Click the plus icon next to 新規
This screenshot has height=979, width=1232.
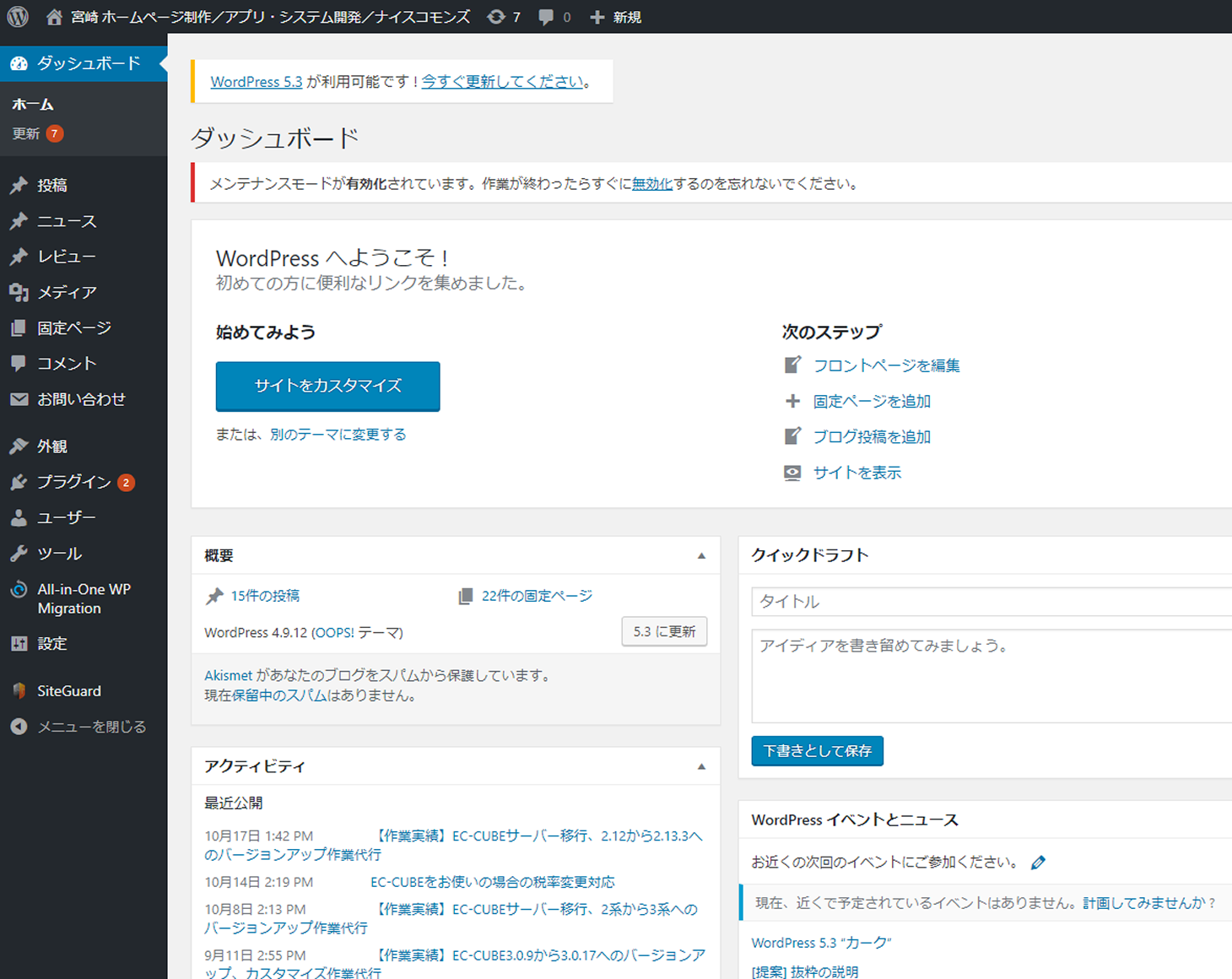[x=597, y=17]
